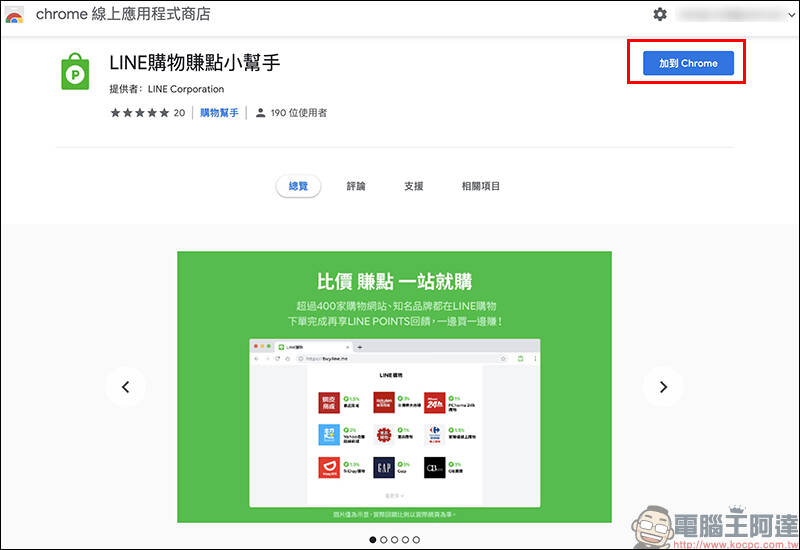Click the 190 位使用者 text
Viewport: 800px width, 550px height.
pos(298,113)
